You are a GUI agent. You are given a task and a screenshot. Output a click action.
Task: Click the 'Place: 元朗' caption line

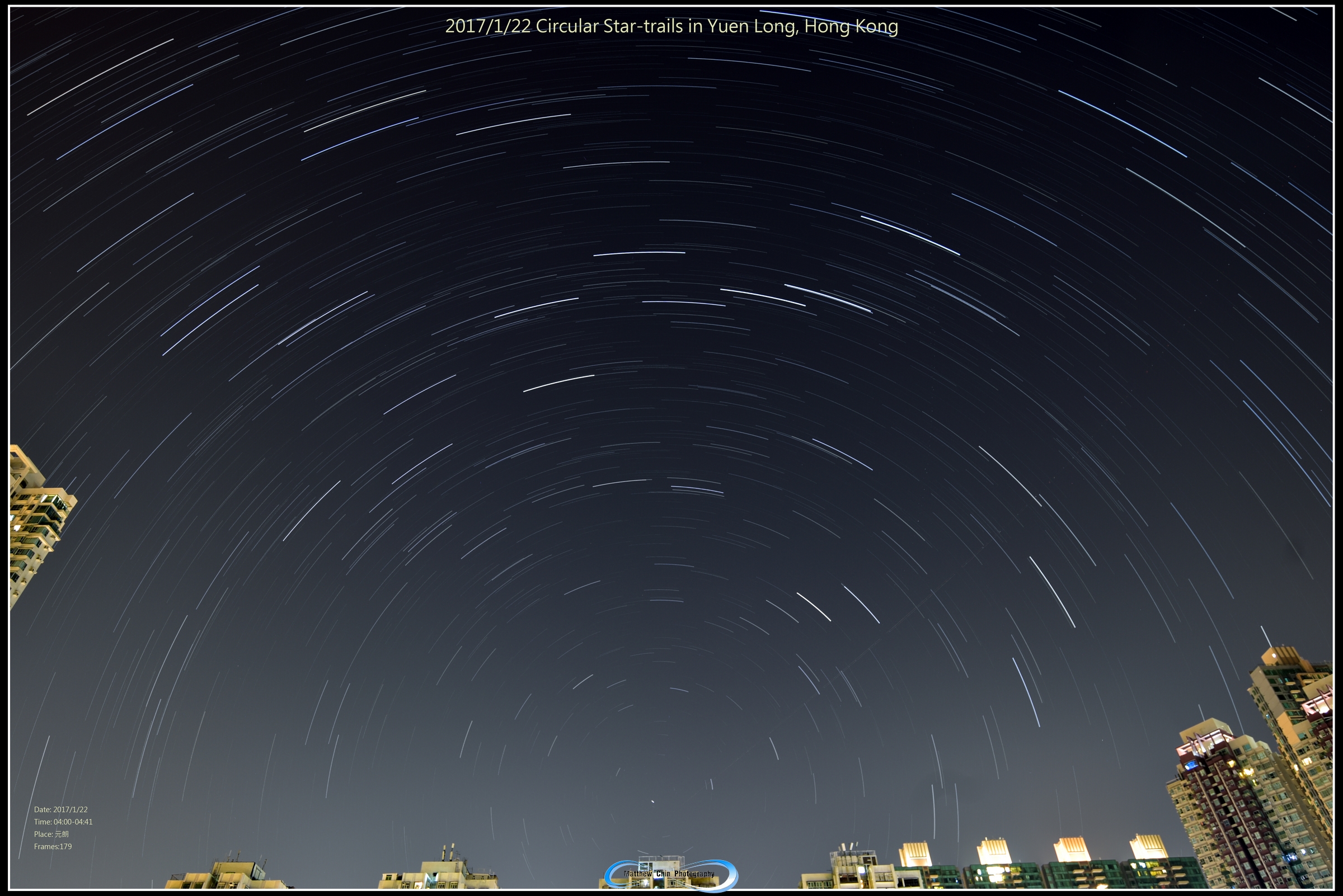coord(51,834)
